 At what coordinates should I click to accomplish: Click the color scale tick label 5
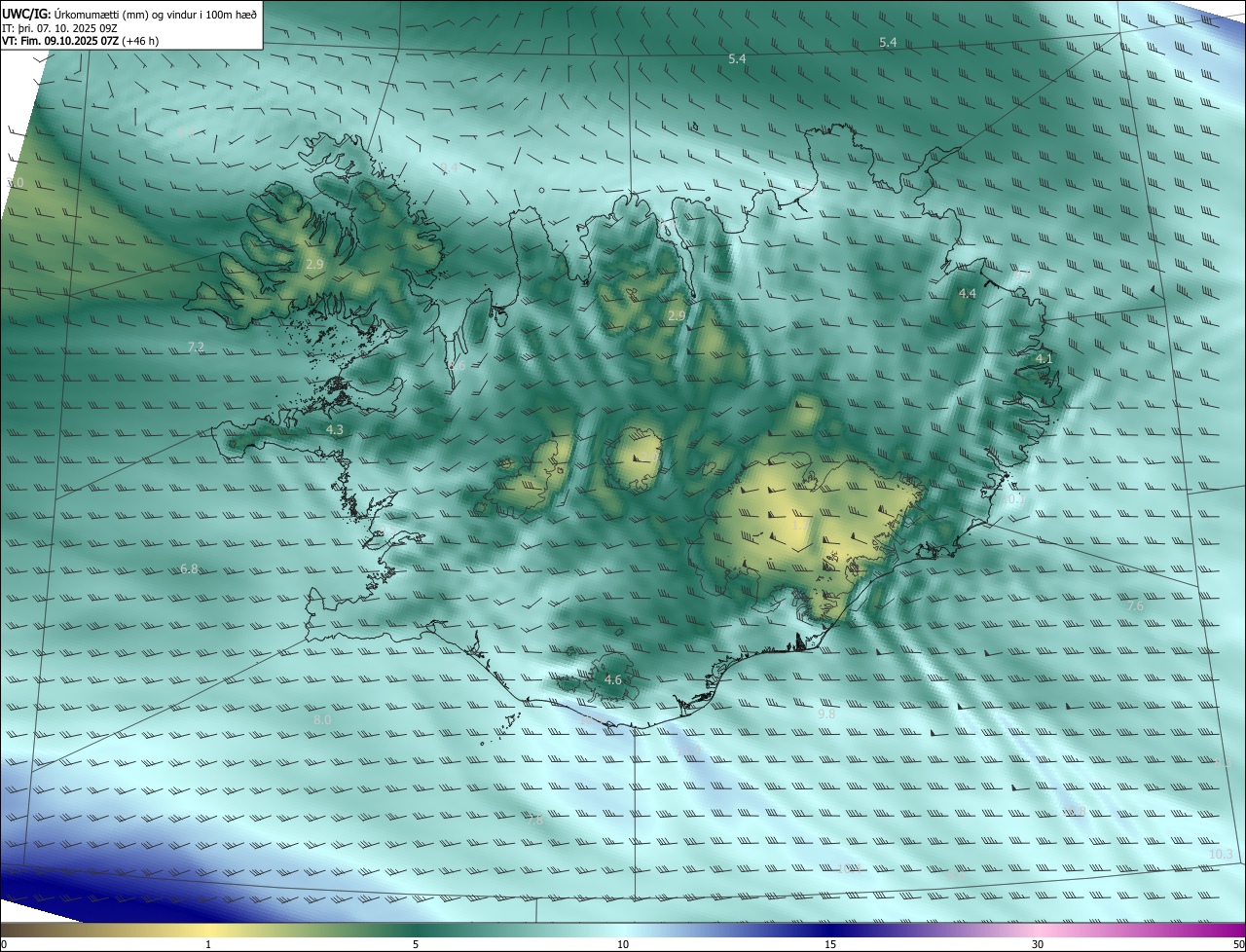coord(416,944)
